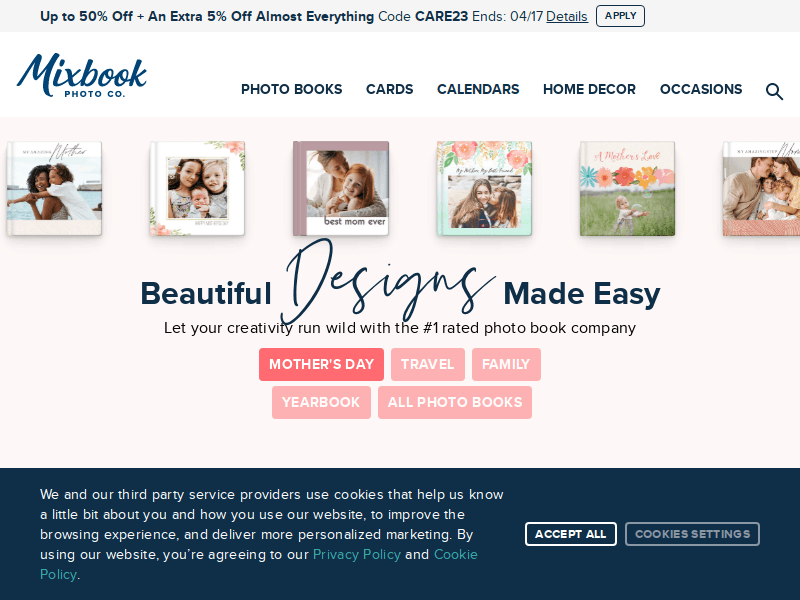Viewport: 800px width, 600px height.
Task: Open the 'best mom ever' photo book
Action: [x=341, y=188]
